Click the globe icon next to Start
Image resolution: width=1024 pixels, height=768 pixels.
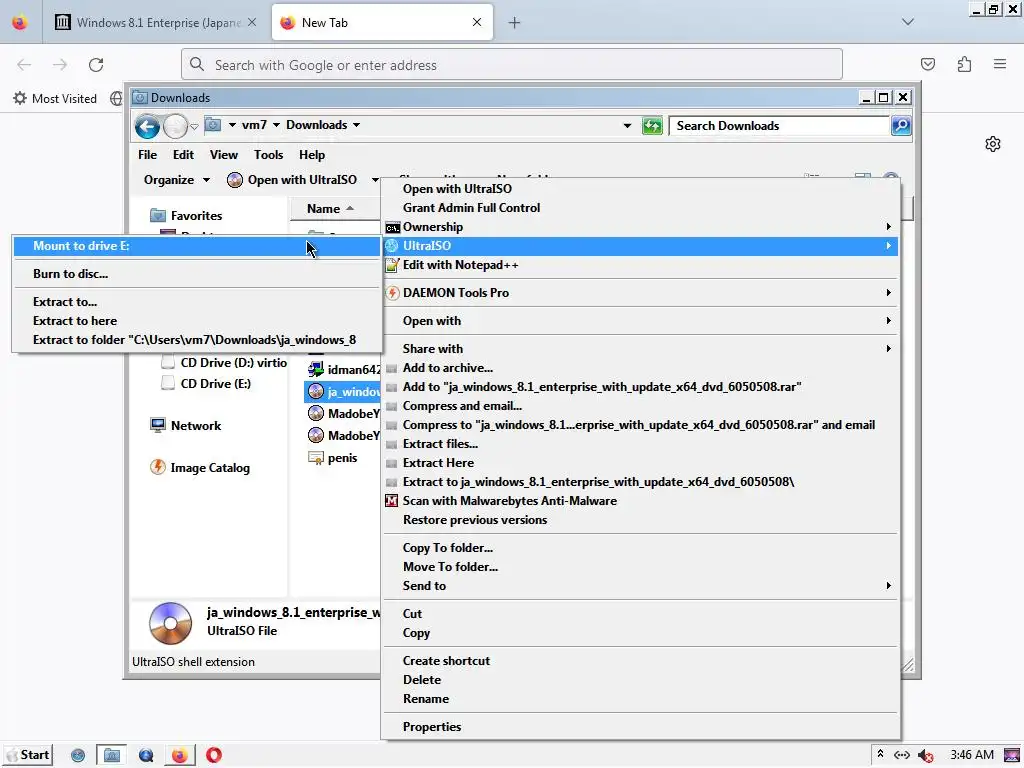(78, 755)
